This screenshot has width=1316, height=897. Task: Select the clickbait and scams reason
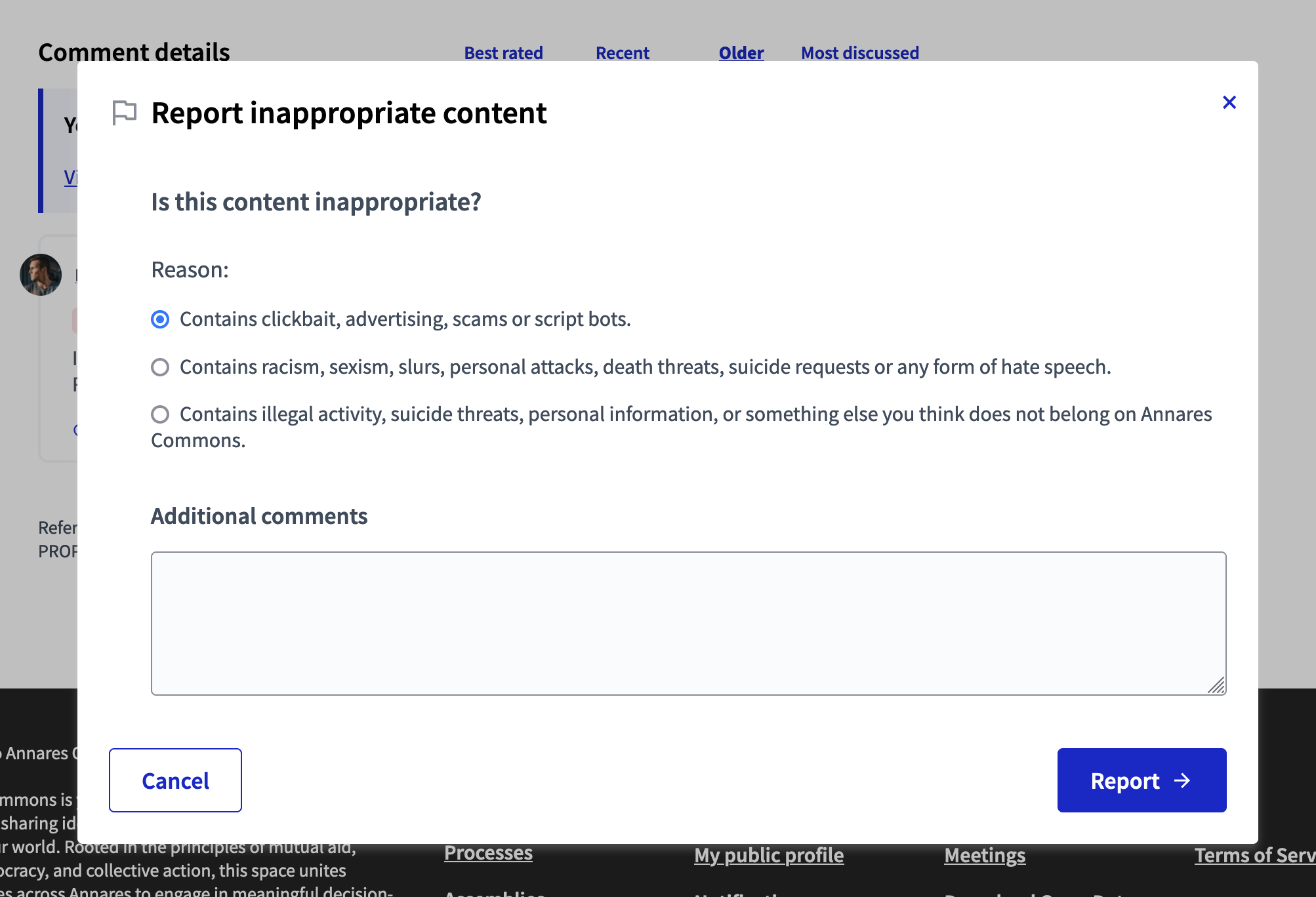(x=159, y=319)
